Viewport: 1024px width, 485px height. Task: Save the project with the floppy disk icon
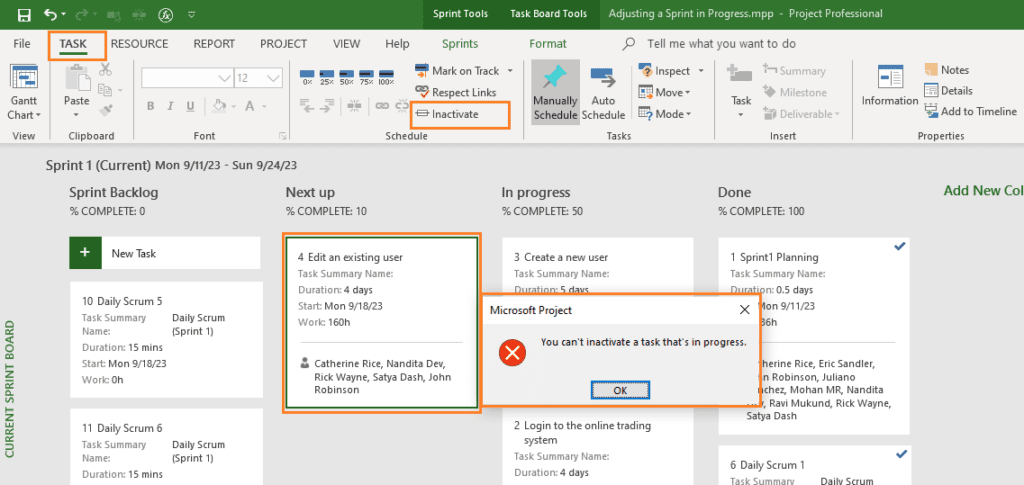coord(24,14)
